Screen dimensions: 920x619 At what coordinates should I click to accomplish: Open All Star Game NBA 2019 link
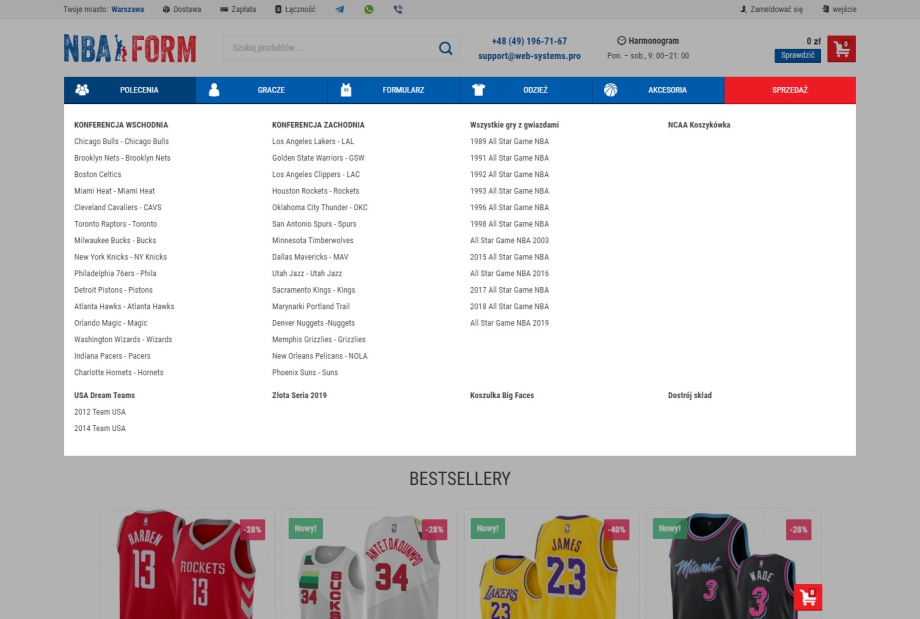tap(509, 323)
